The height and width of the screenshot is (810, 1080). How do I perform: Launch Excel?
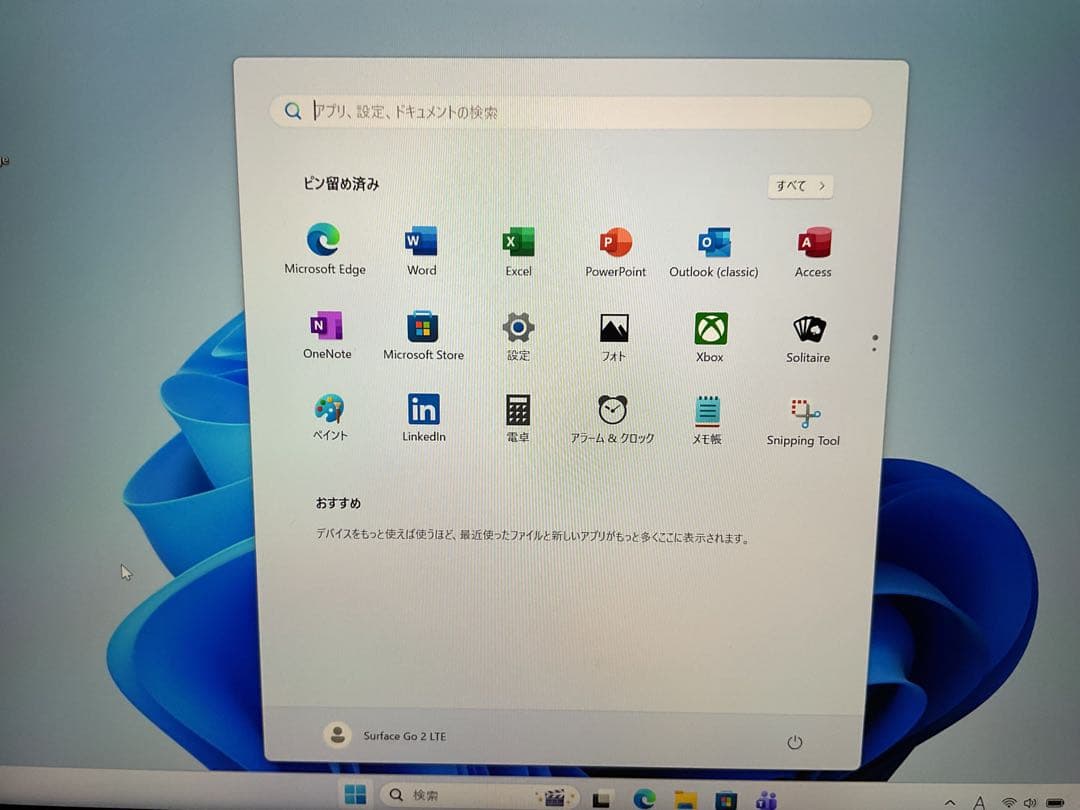coord(517,240)
